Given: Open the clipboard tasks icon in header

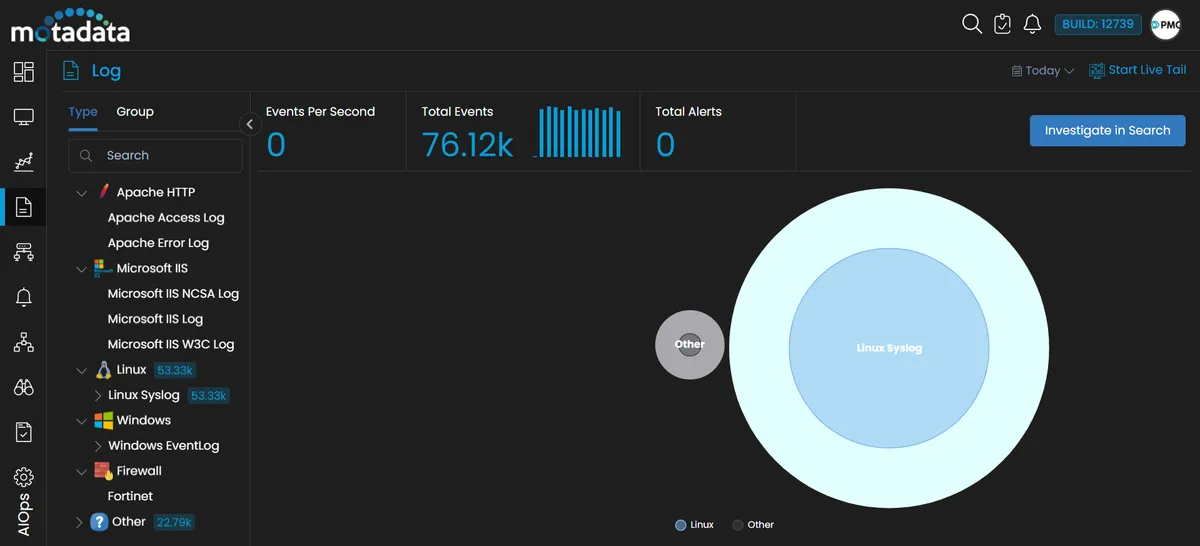Looking at the screenshot, I should point(1003,24).
